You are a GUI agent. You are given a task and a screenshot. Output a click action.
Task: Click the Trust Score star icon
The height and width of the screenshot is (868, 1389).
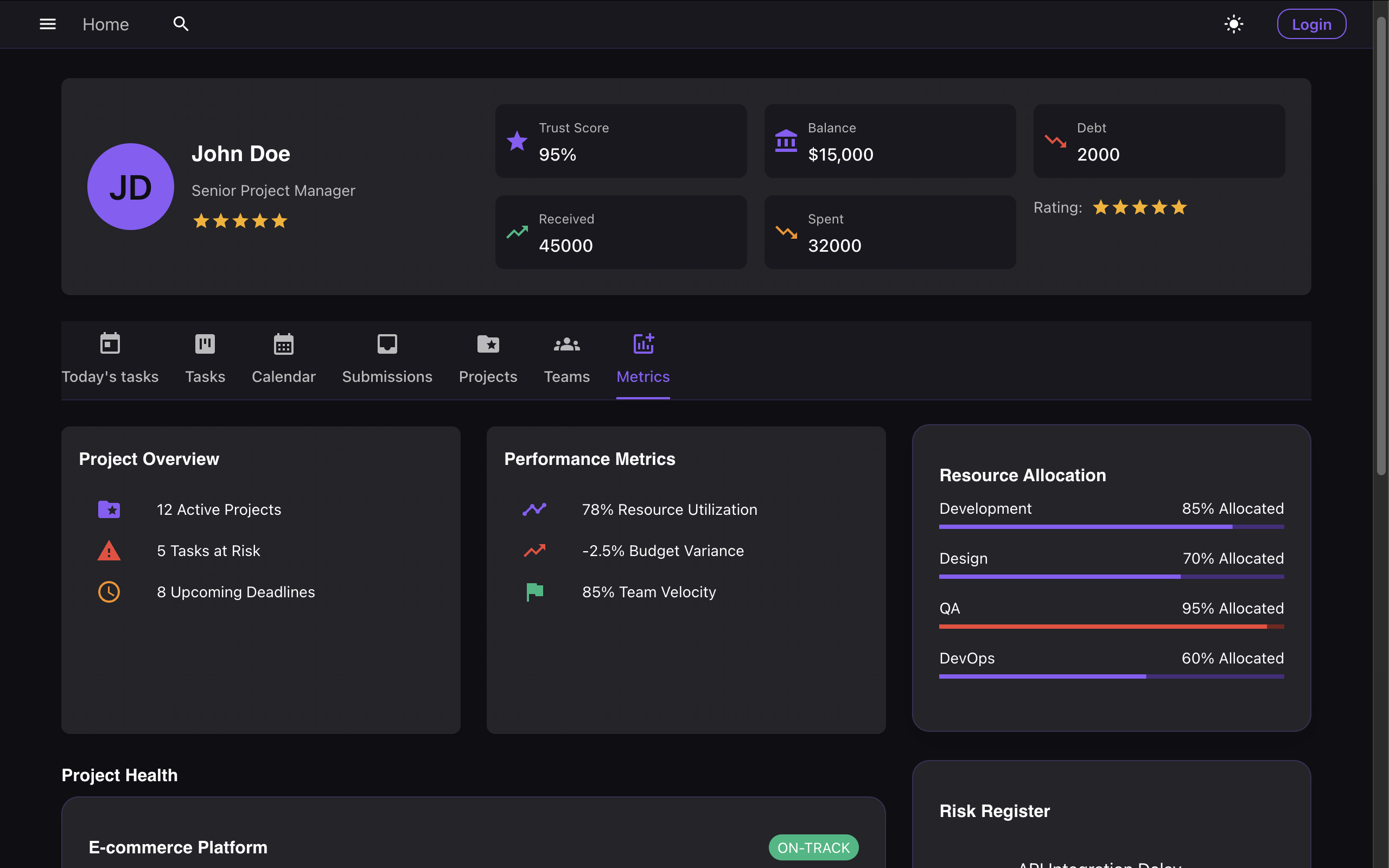point(517,141)
